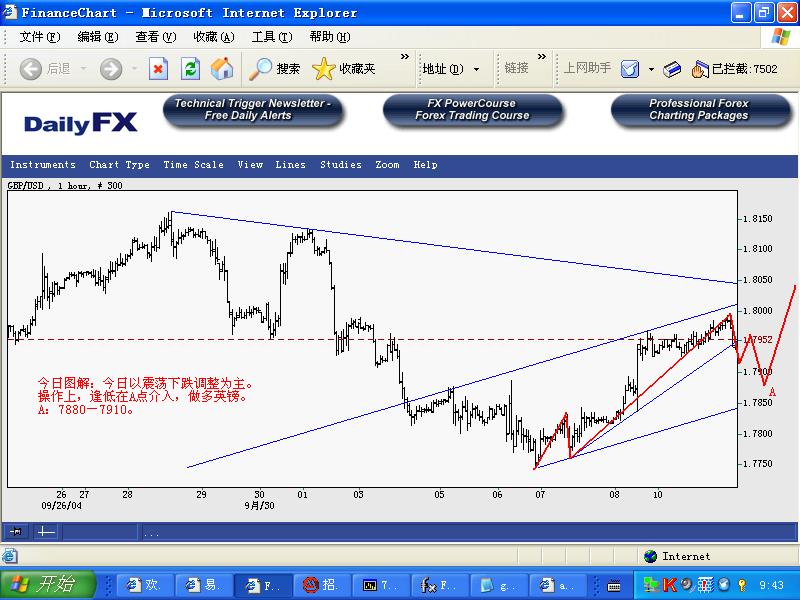Switch to taskbar window labeled 招
The height and width of the screenshot is (600, 800).
click(322, 585)
